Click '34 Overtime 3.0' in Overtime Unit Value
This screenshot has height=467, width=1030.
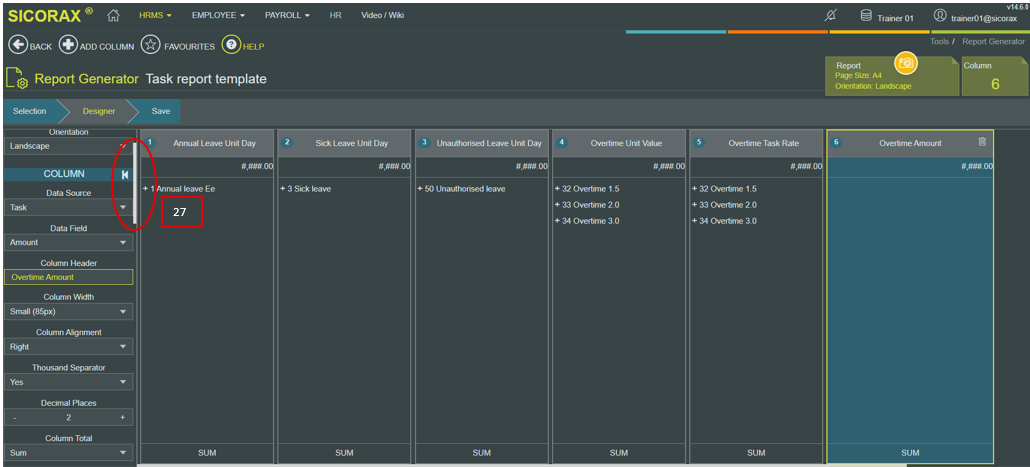coord(587,221)
